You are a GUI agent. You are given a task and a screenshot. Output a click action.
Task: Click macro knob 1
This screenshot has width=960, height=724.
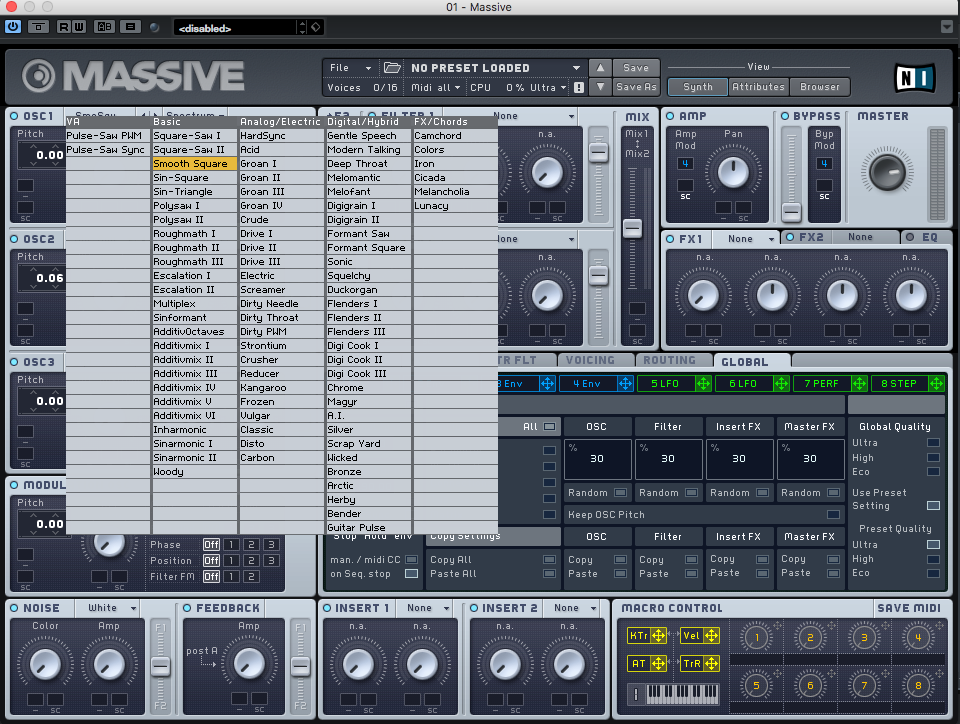756,638
